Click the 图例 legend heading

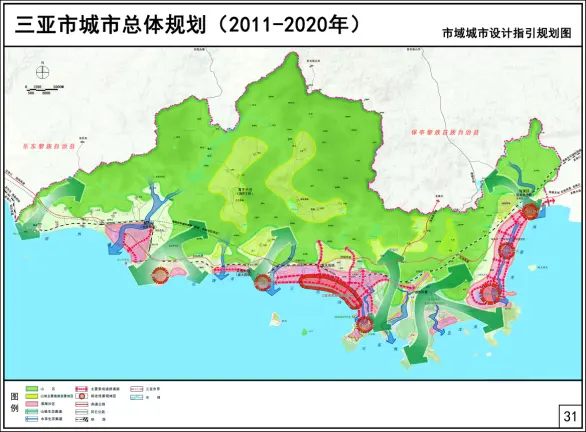[14, 402]
